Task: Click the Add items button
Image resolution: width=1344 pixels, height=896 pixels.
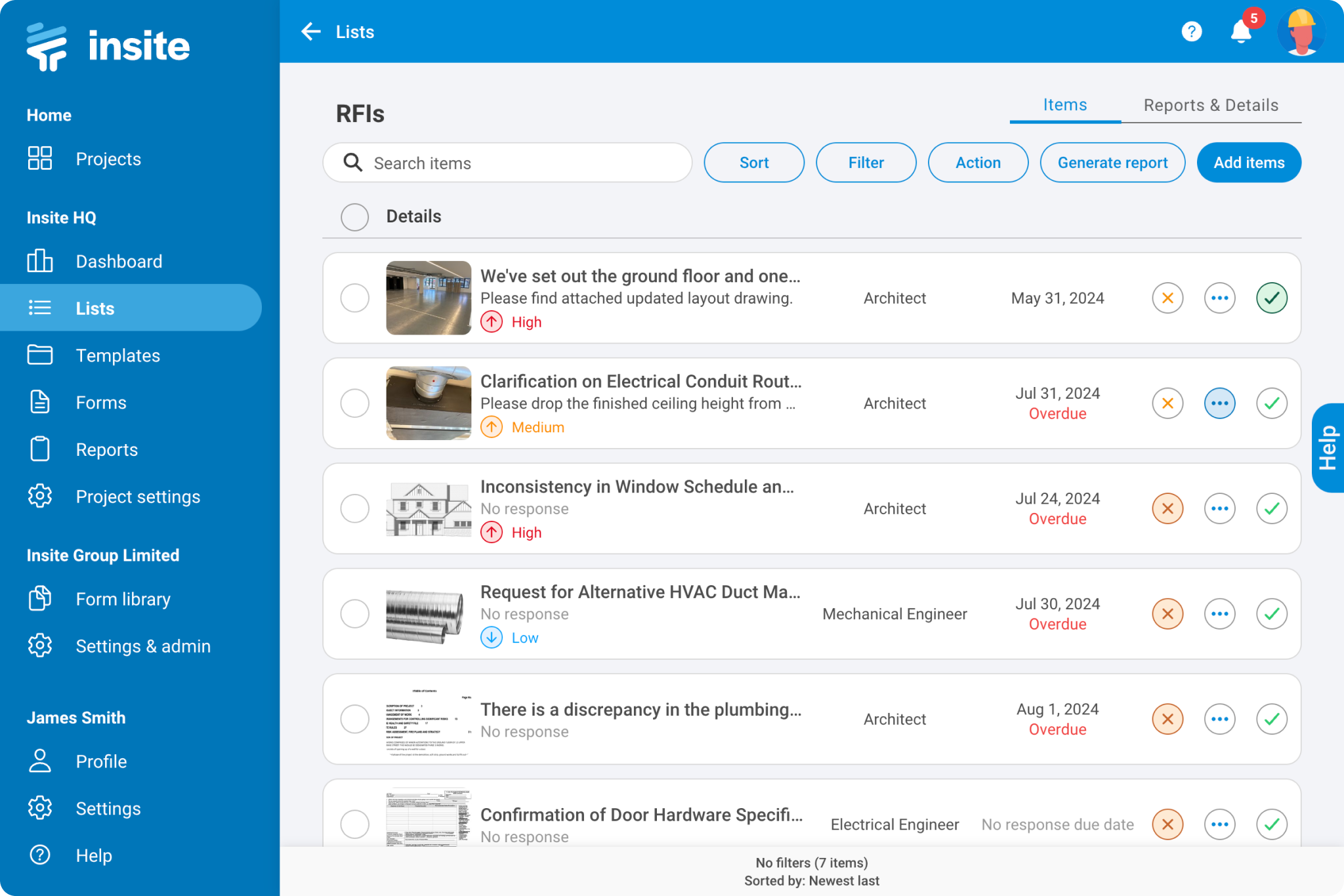Action: coord(1248,162)
